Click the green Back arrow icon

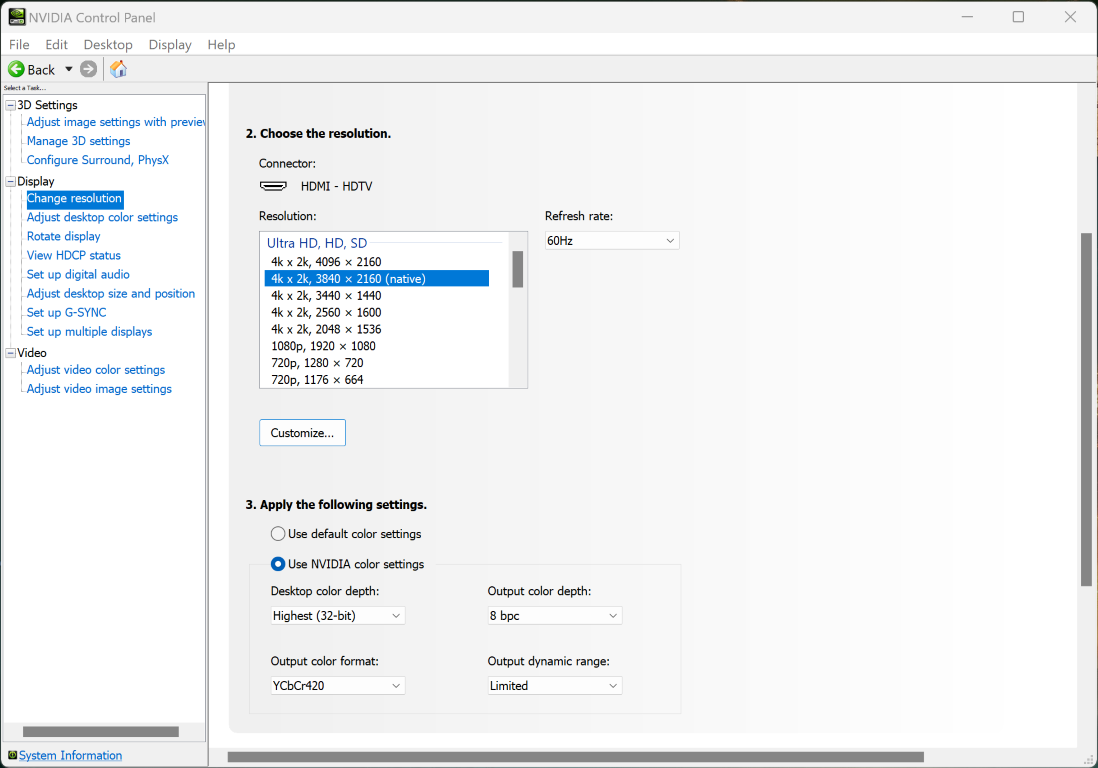pos(16,69)
